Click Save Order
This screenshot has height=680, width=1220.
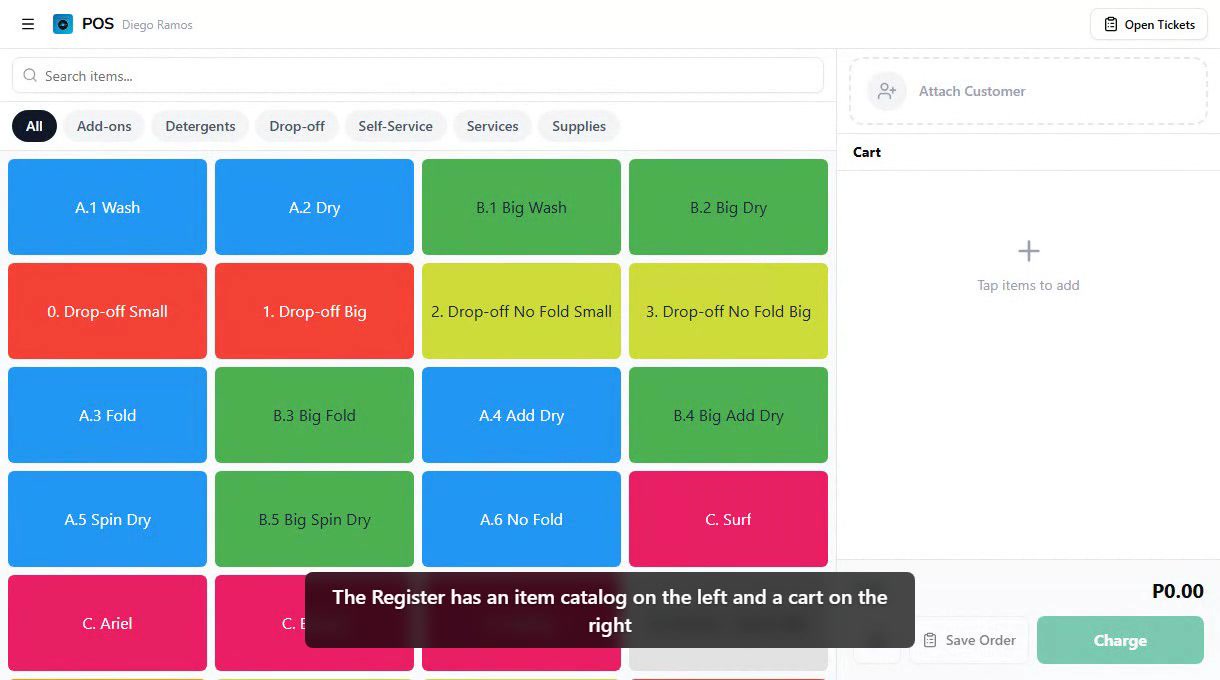click(x=969, y=640)
